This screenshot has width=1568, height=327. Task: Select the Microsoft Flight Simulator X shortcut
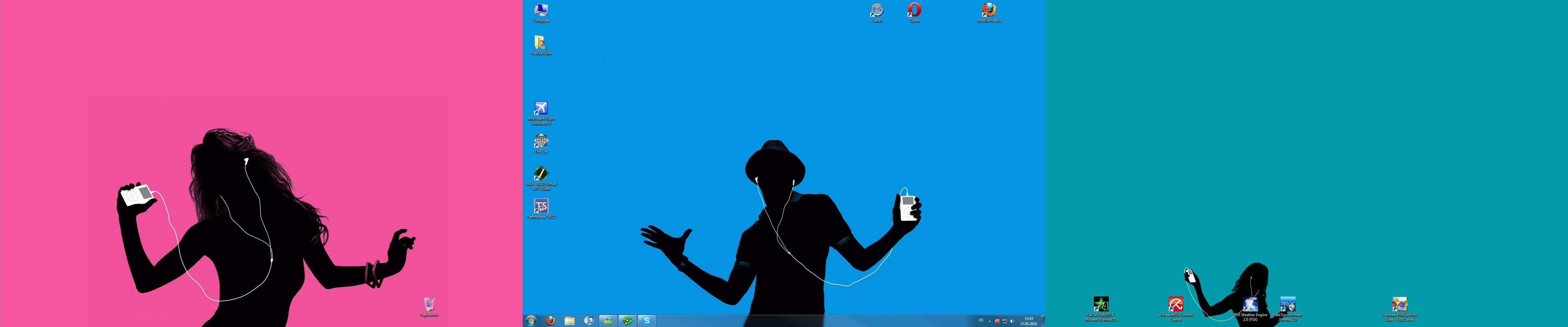point(541,113)
